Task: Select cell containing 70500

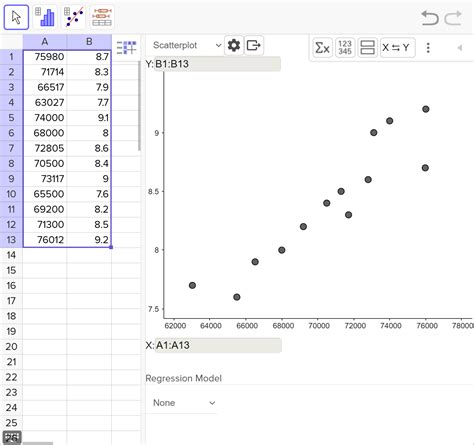Action: click(x=45, y=163)
